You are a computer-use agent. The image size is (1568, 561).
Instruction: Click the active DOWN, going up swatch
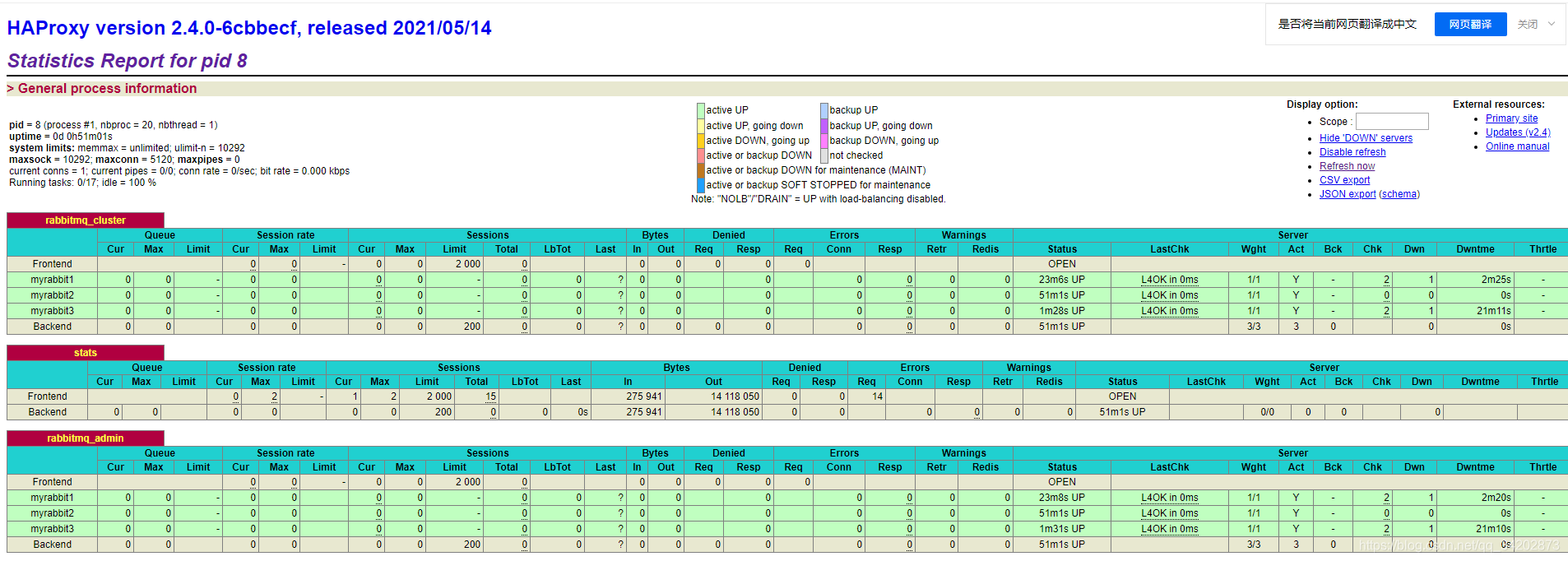point(701,141)
